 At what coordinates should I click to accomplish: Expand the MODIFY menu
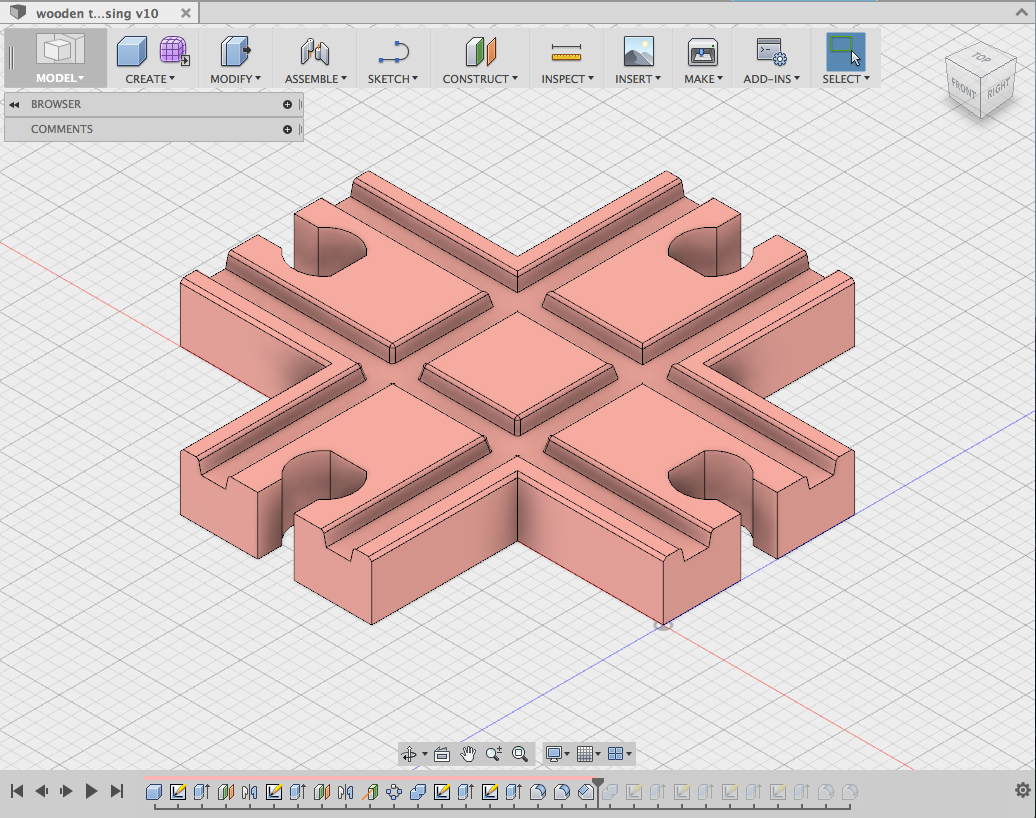(x=235, y=79)
